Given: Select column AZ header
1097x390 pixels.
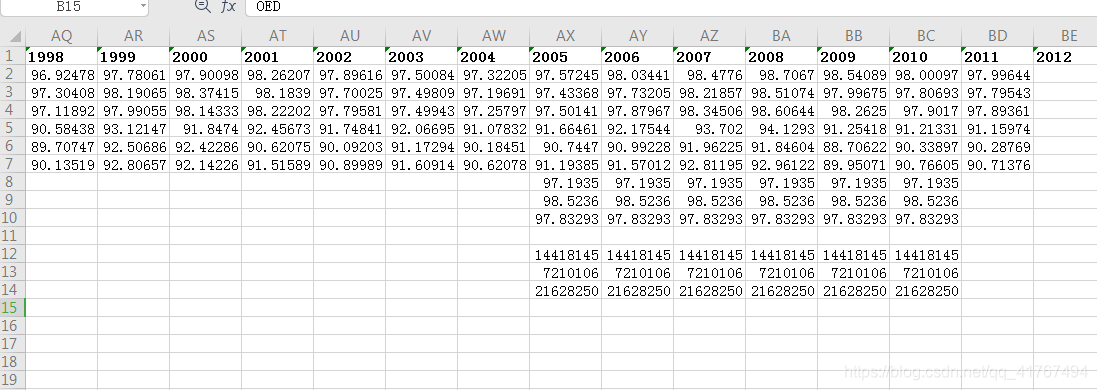Looking at the screenshot, I should click(710, 36).
